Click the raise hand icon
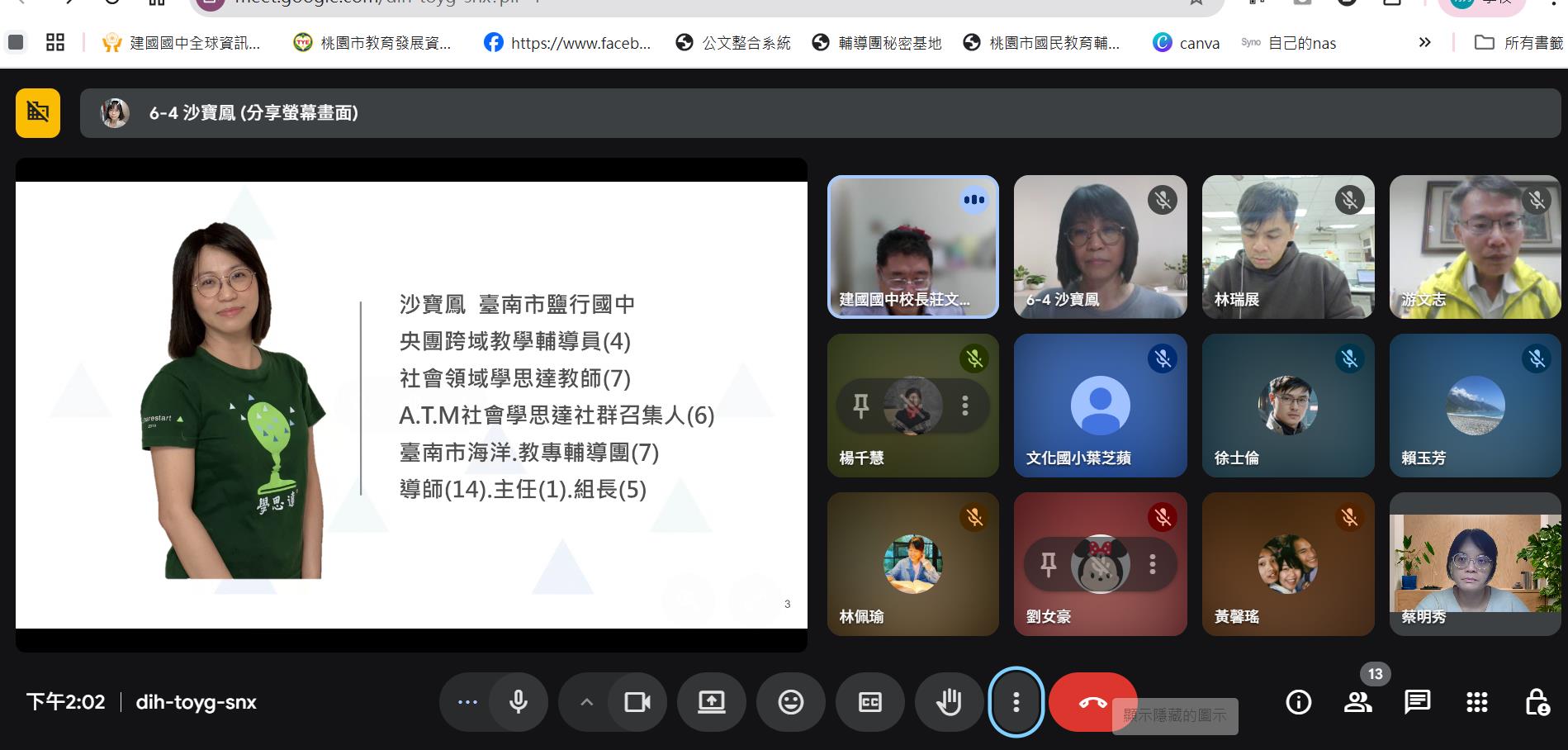This screenshot has width=1568, height=750. coord(949,702)
